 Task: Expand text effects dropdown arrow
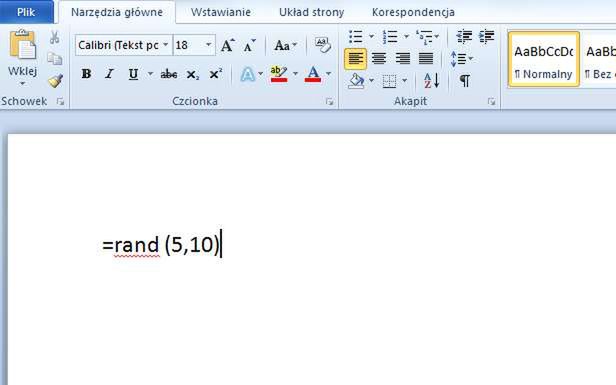pyautogui.click(x=260, y=73)
